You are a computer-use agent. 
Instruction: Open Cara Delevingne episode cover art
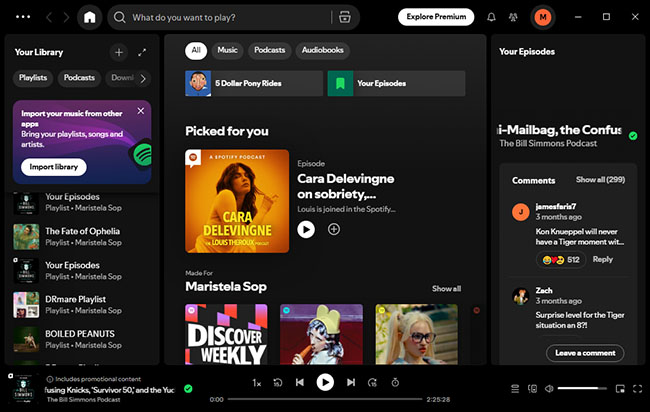coord(237,201)
